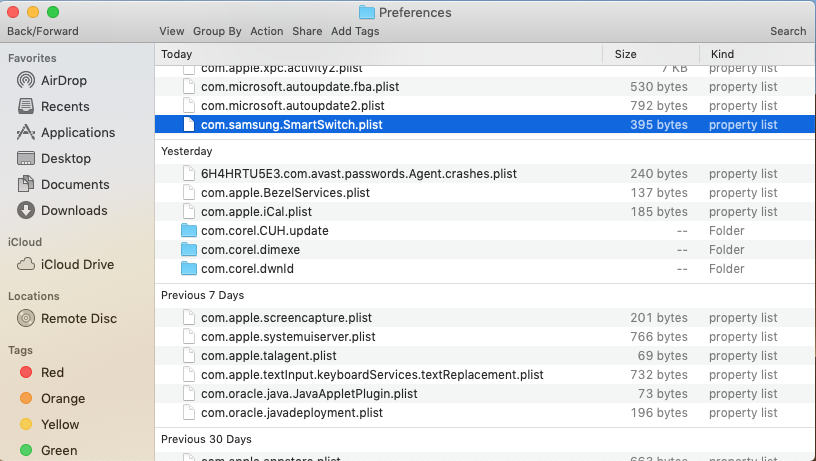Open the Action toolbar dropdown

[267, 31]
